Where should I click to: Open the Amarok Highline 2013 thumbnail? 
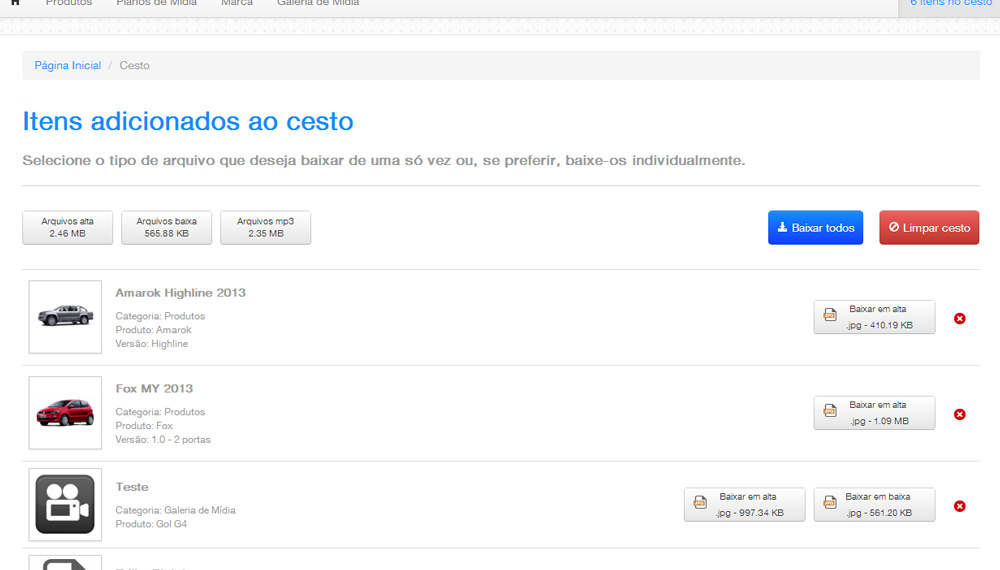pos(65,317)
